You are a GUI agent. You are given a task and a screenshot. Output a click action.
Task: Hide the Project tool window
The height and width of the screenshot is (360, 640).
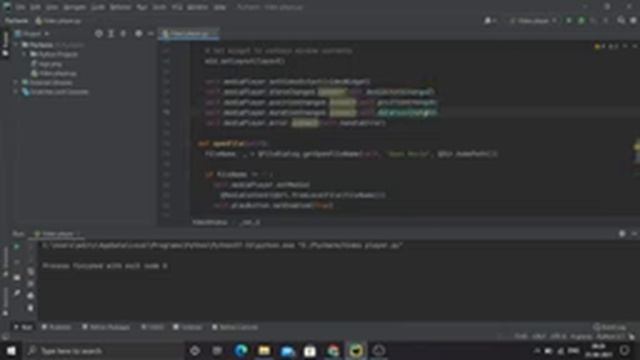pos(151,34)
